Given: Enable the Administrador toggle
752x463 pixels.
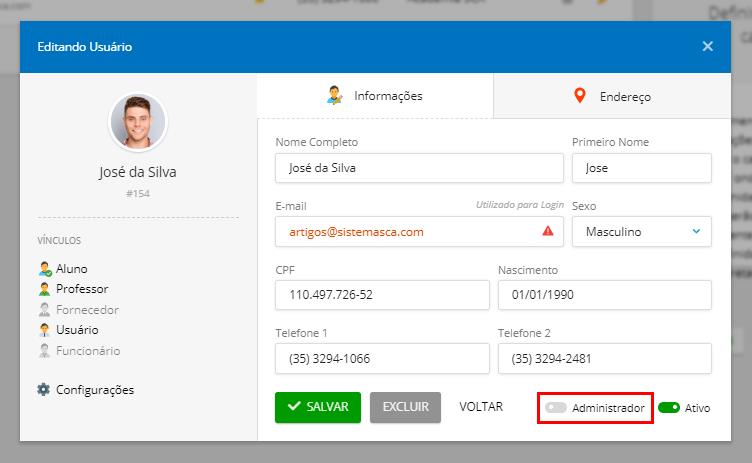Looking at the screenshot, I should point(556,407).
